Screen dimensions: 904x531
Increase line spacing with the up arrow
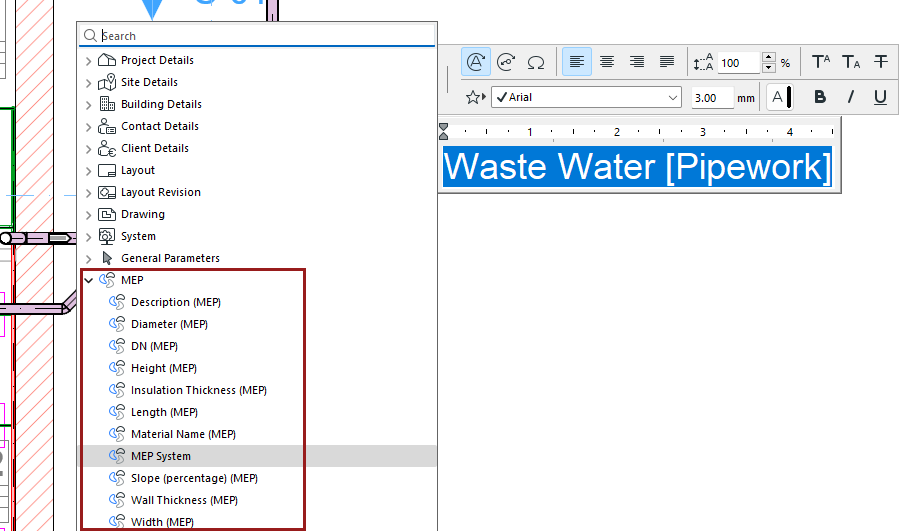click(x=769, y=57)
